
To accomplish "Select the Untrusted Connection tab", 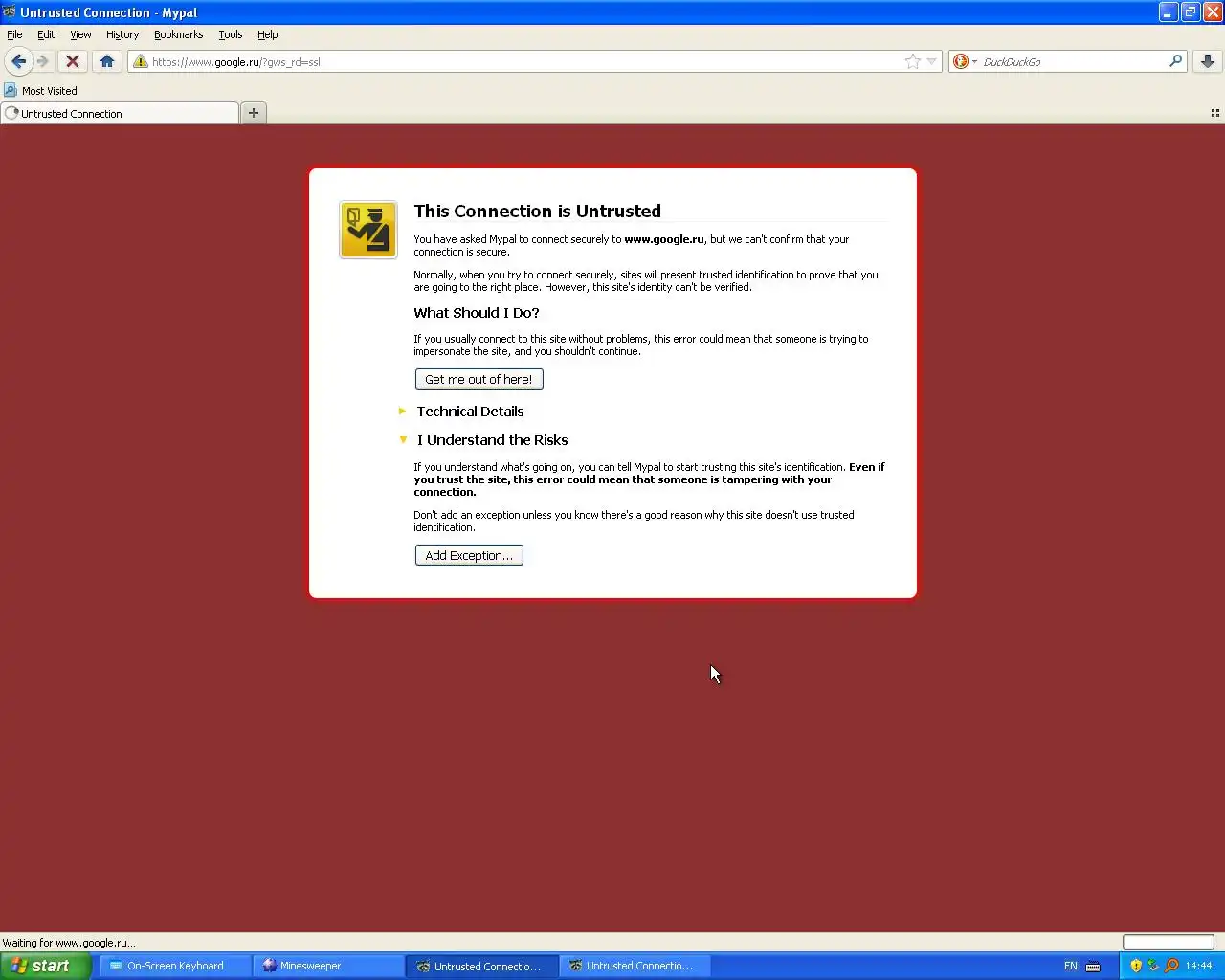I will click(x=120, y=113).
